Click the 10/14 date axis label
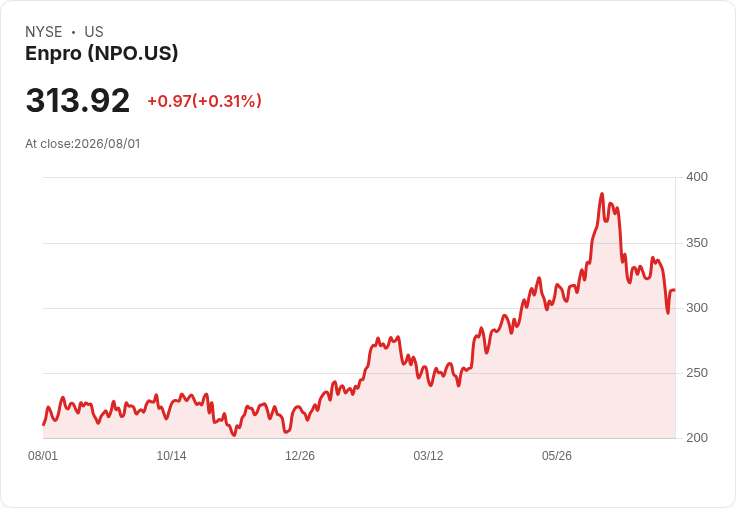The width and height of the screenshot is (736, 508). pos(171,456)
